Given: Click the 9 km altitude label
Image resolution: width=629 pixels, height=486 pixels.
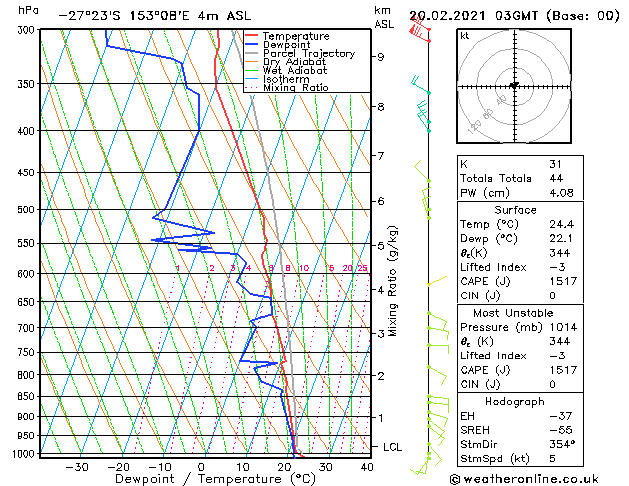Looking at the screenshot, I should (380, 57).
